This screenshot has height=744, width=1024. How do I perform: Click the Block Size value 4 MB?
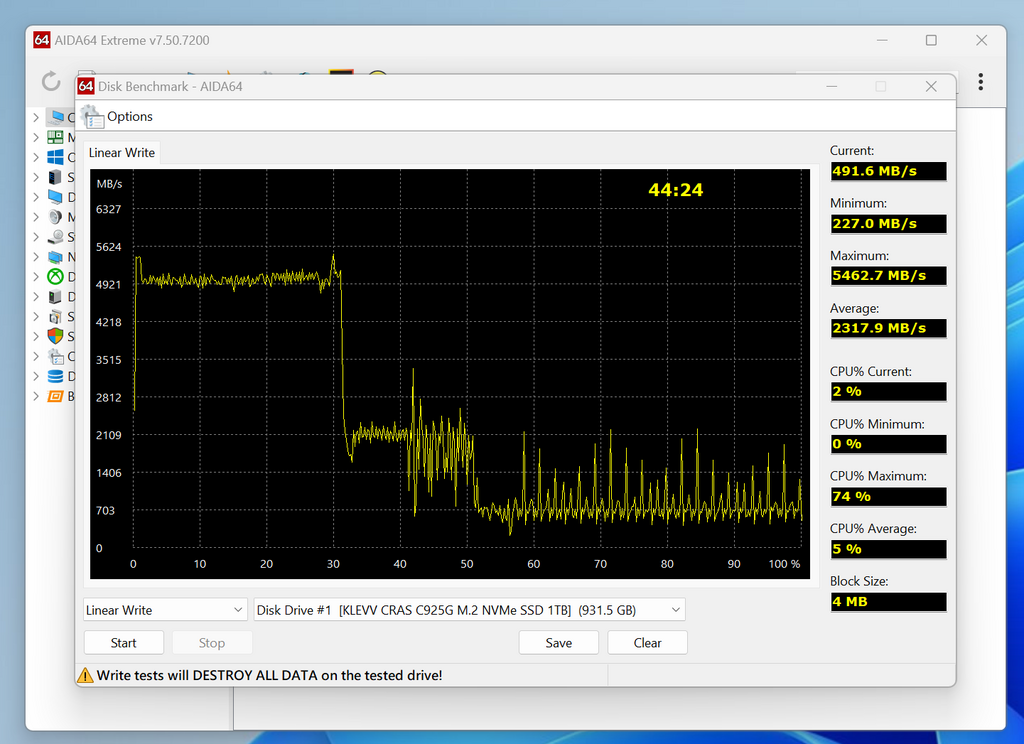pos(888,602)
